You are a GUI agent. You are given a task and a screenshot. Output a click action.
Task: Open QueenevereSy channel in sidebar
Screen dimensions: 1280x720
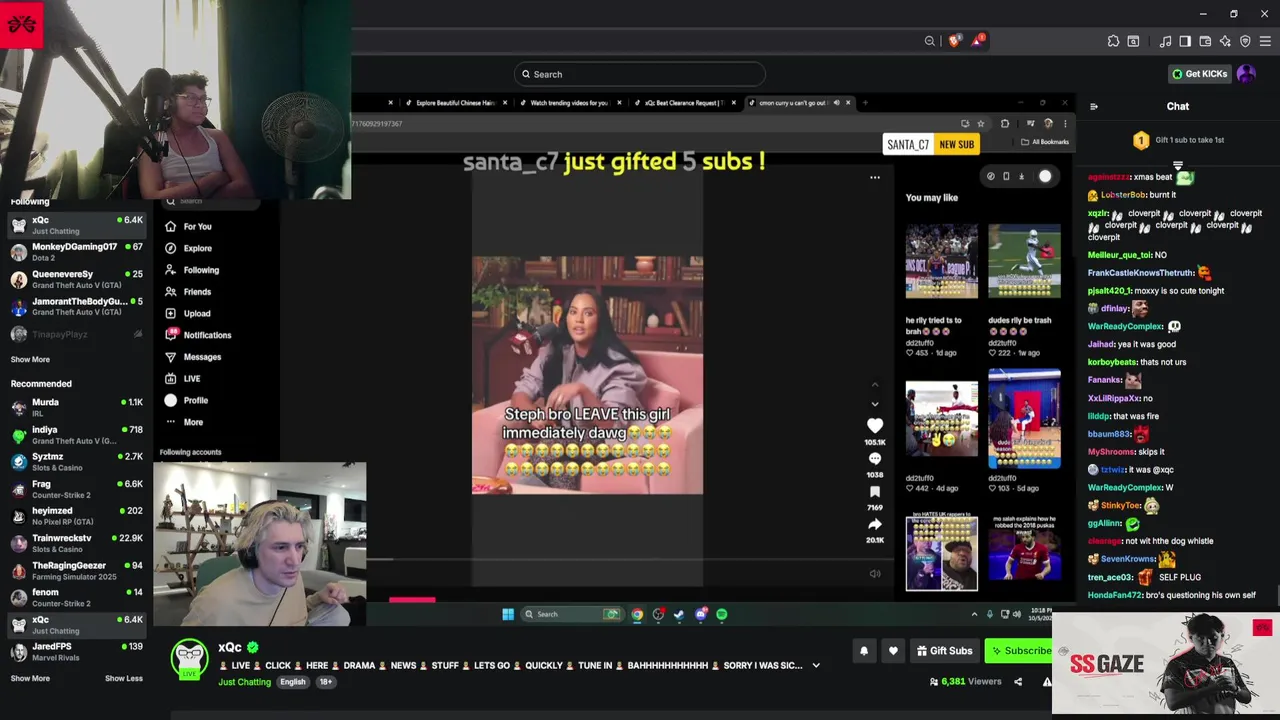(x=76, y=279)
